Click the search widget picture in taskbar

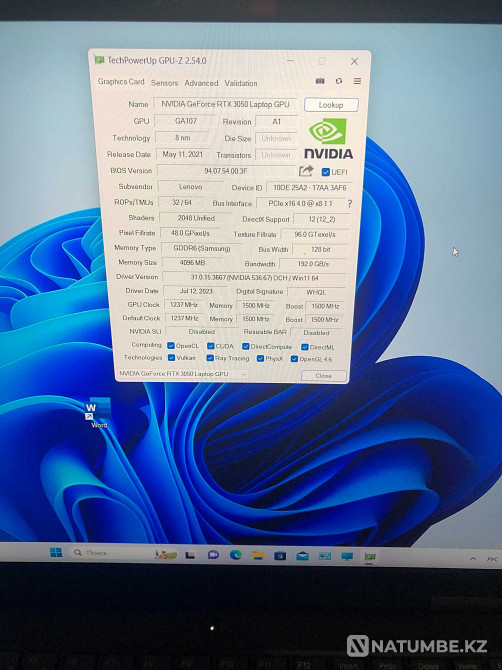[166, 554]
